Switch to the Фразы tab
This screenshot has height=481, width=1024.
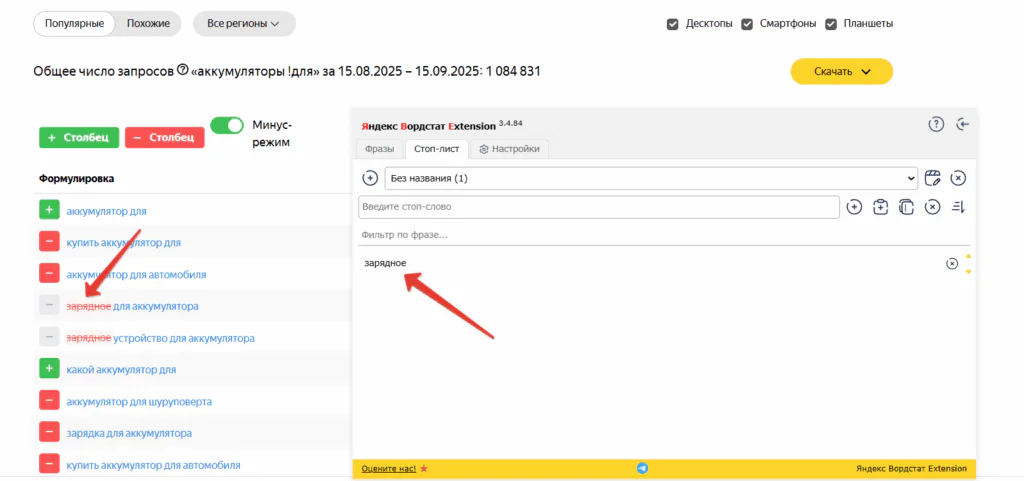click(x=379, y=149)
